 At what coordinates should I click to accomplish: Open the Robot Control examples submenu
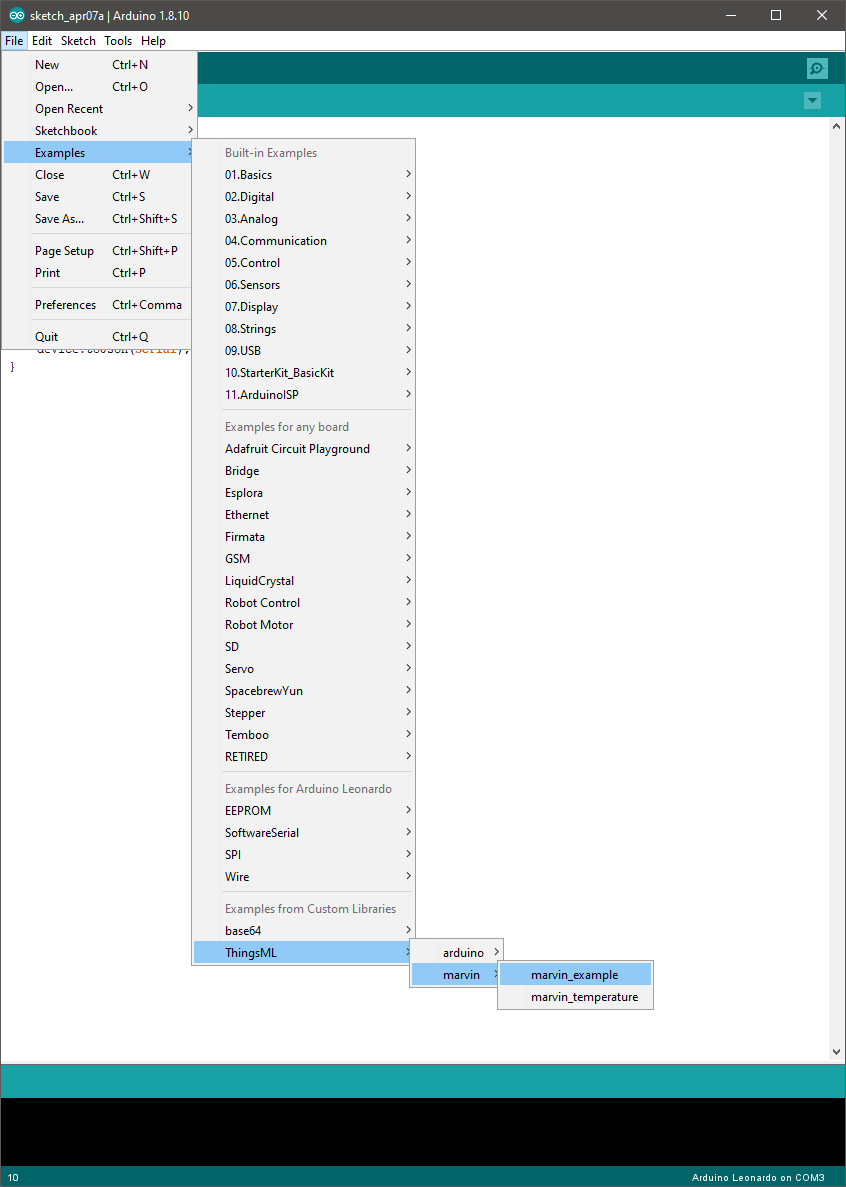pos(303,603)
